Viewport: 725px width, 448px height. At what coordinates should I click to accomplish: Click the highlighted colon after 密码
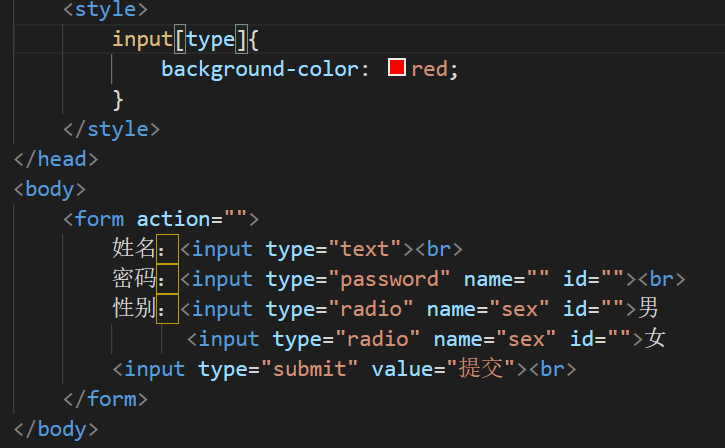coord(167,279)
